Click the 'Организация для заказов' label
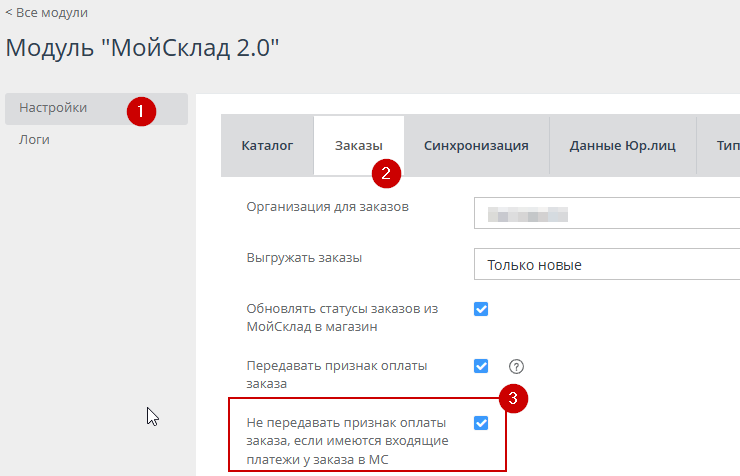 tap(328, 207)
